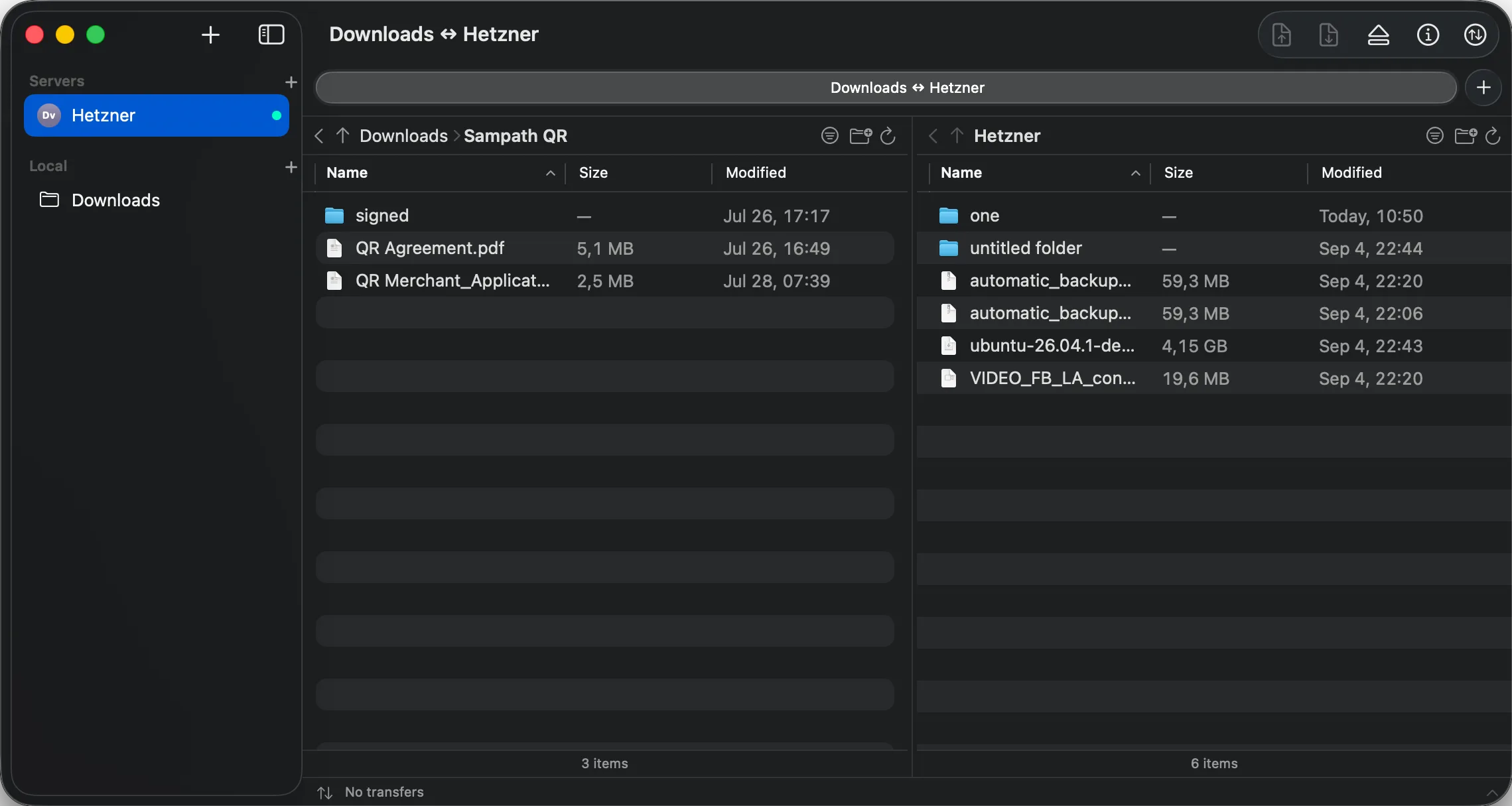Select the folder named one

1213,216
